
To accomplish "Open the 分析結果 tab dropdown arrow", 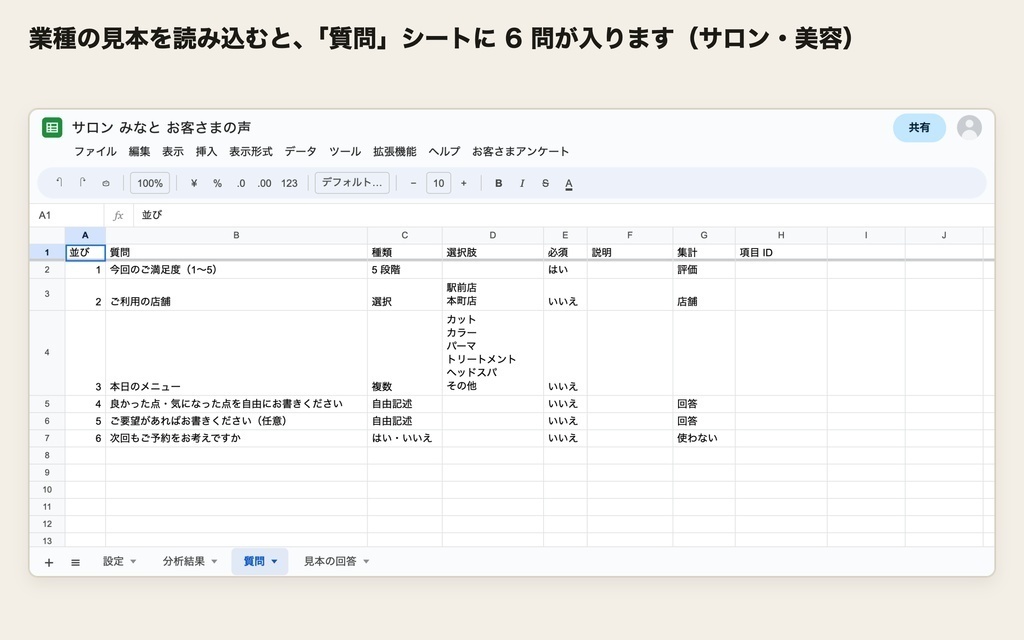I will (214, 562).
